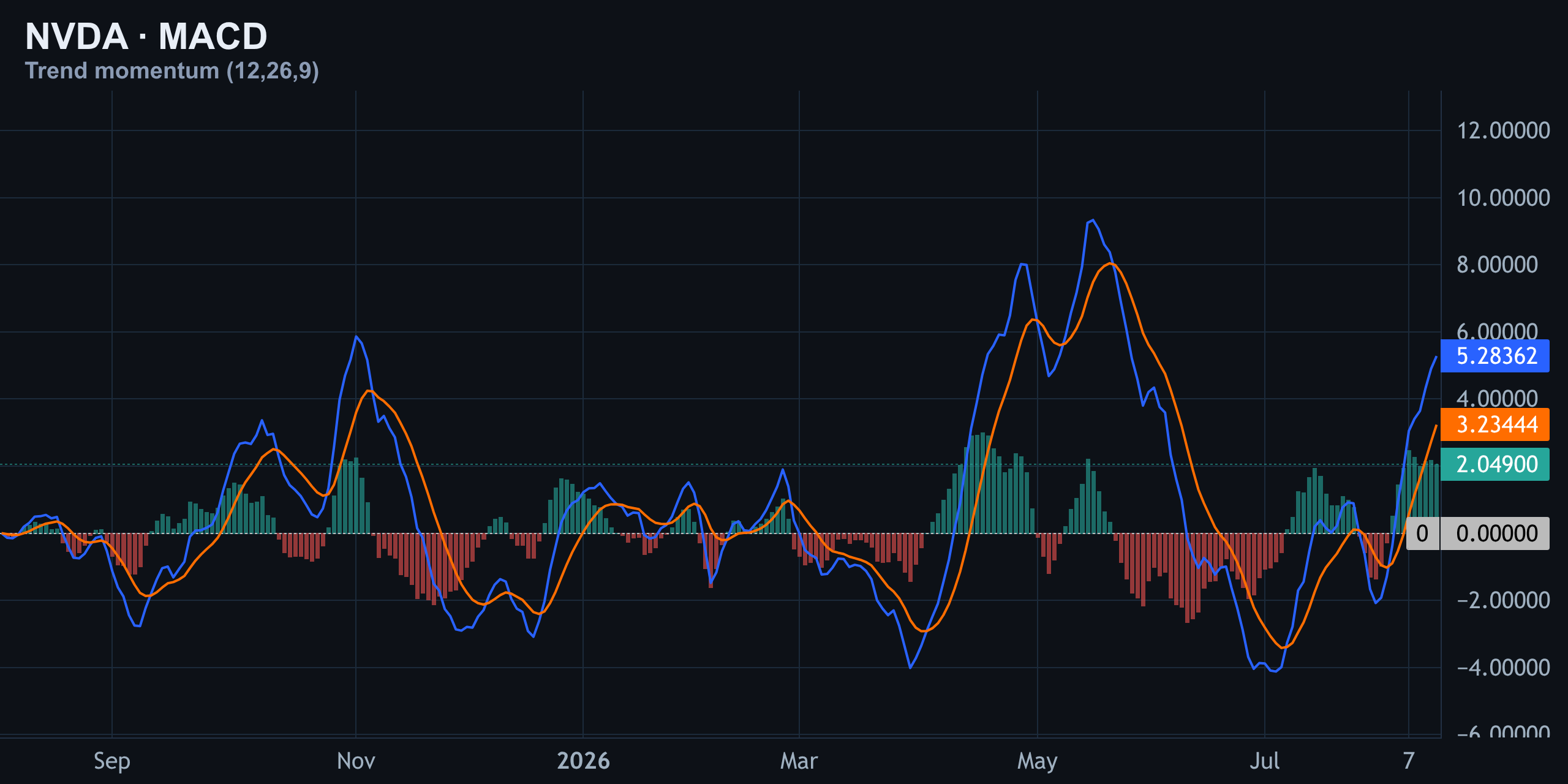Click the May time axis label
This screenshot has width=1568, height=784.
pos(1037,762)
